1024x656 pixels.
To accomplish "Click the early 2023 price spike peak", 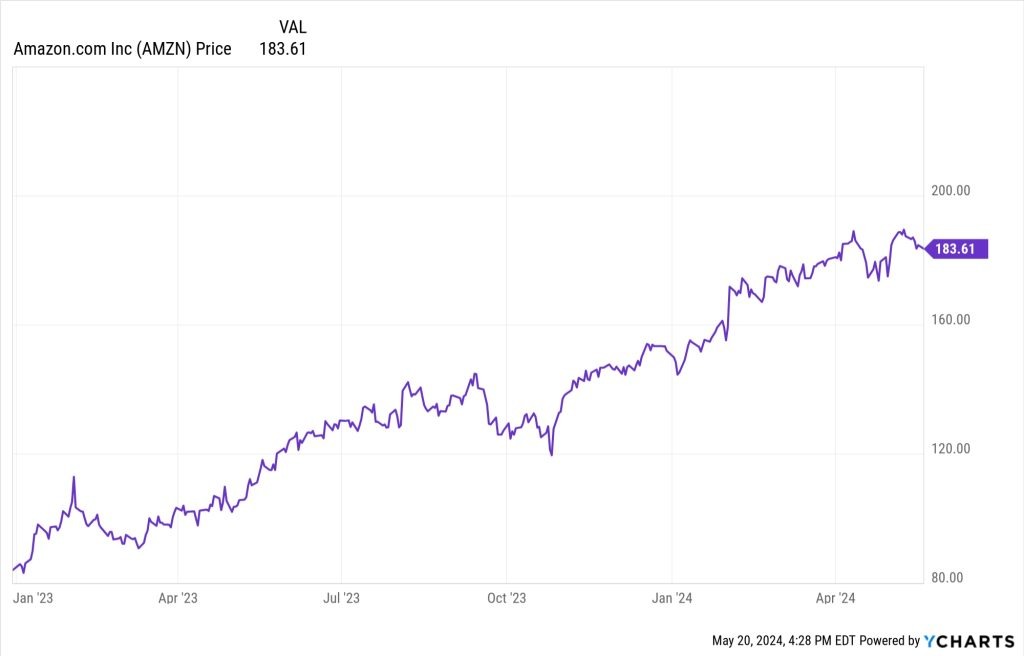I will coord(73,477).
